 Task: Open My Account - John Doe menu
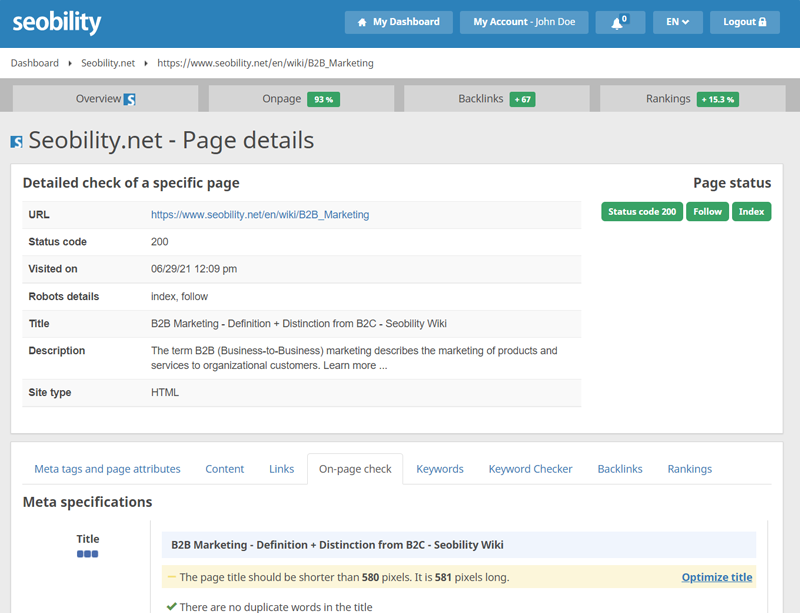click(x=524, y=22)
